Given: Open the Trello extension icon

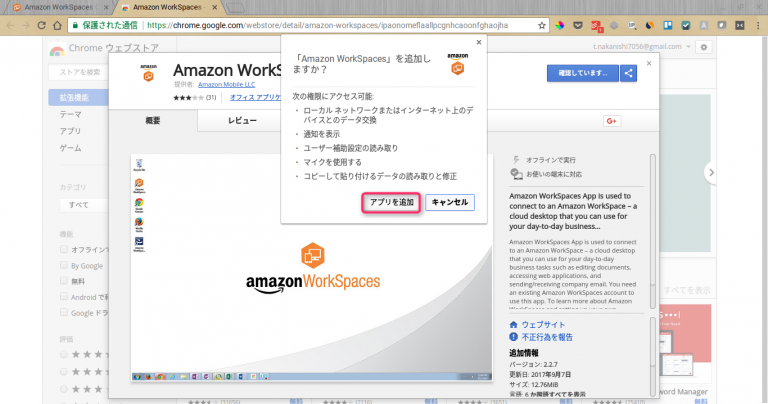Looking at the screenshot, I should click(x=668, y=25).
